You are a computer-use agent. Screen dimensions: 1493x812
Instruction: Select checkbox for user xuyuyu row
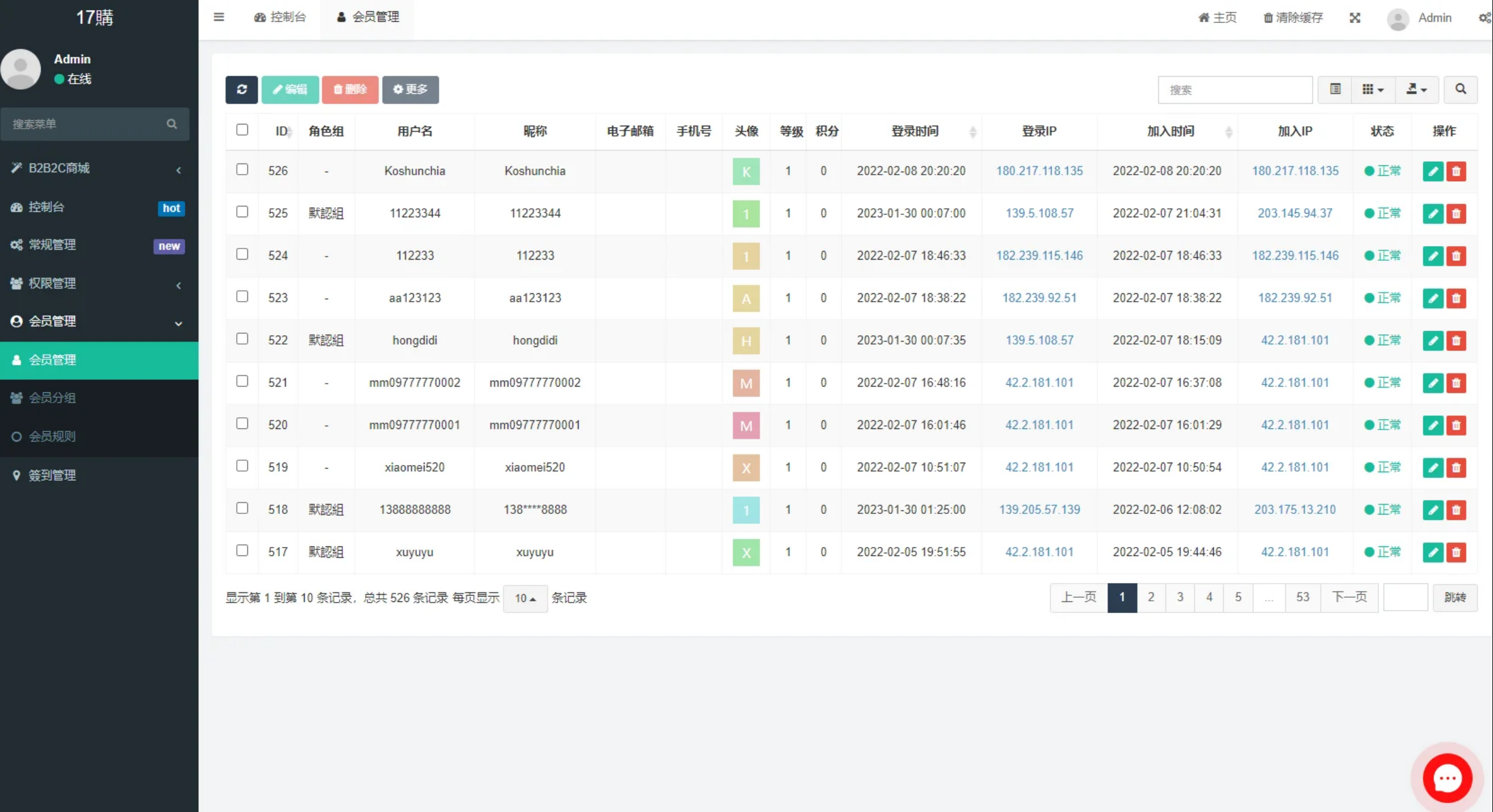point(242,551)
